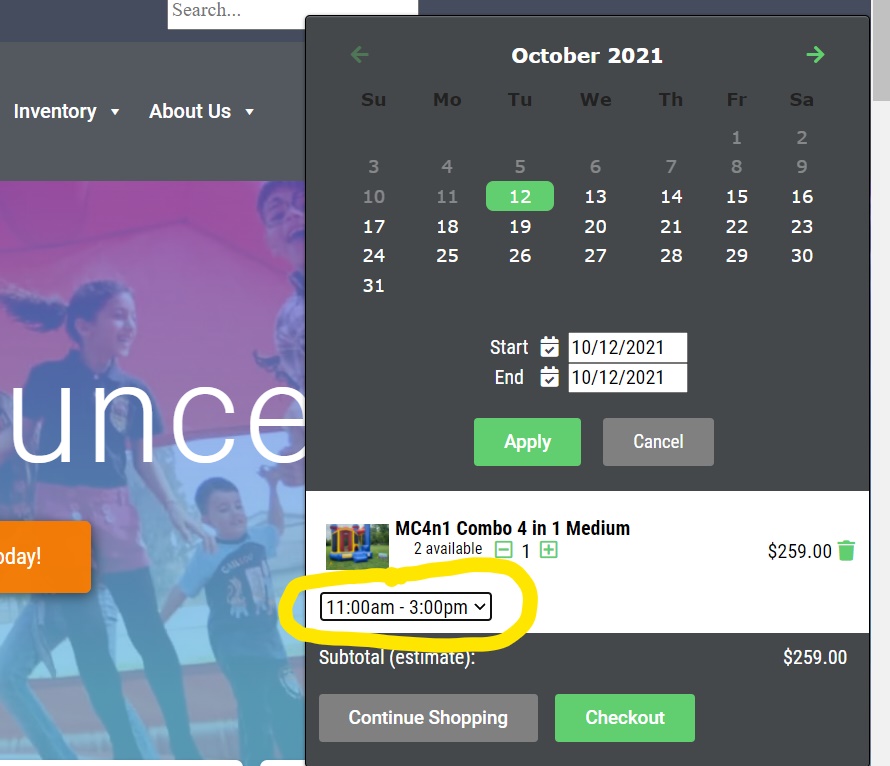Open the 11:00am - 3:00pm time dropdown
Image resolution: width=890 pixels, height=766 pixels.
[406, 607]
